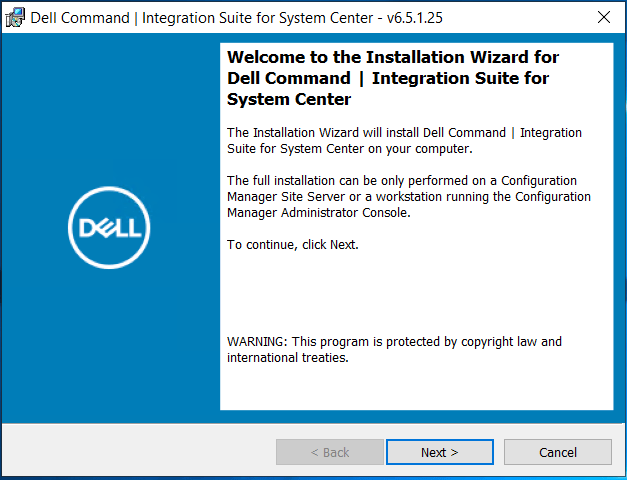This screenshot has width=627, height=480.
Task: Click the grayed-out Back button
Action: coord(329,452)
